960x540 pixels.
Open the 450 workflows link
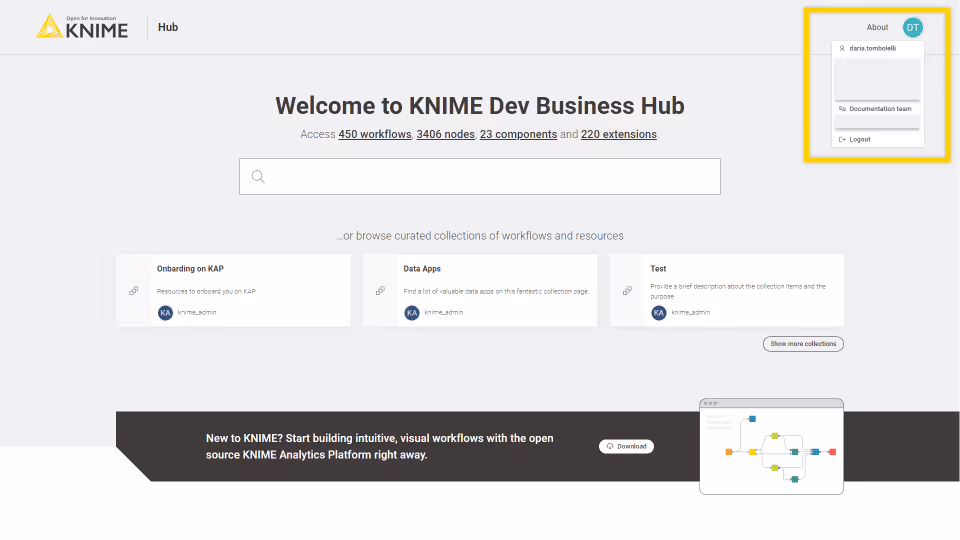pyautogui.click(x=374, y=134)
